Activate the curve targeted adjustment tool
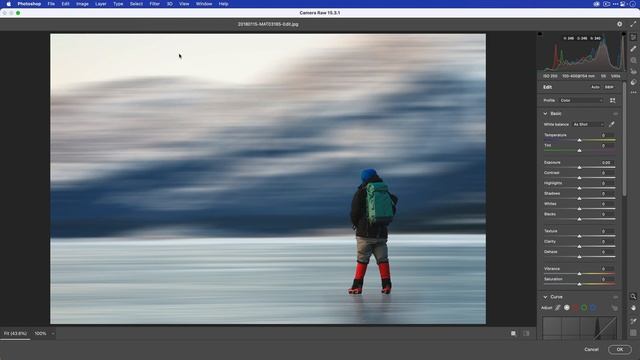The image size is (640, 360). 614,308
